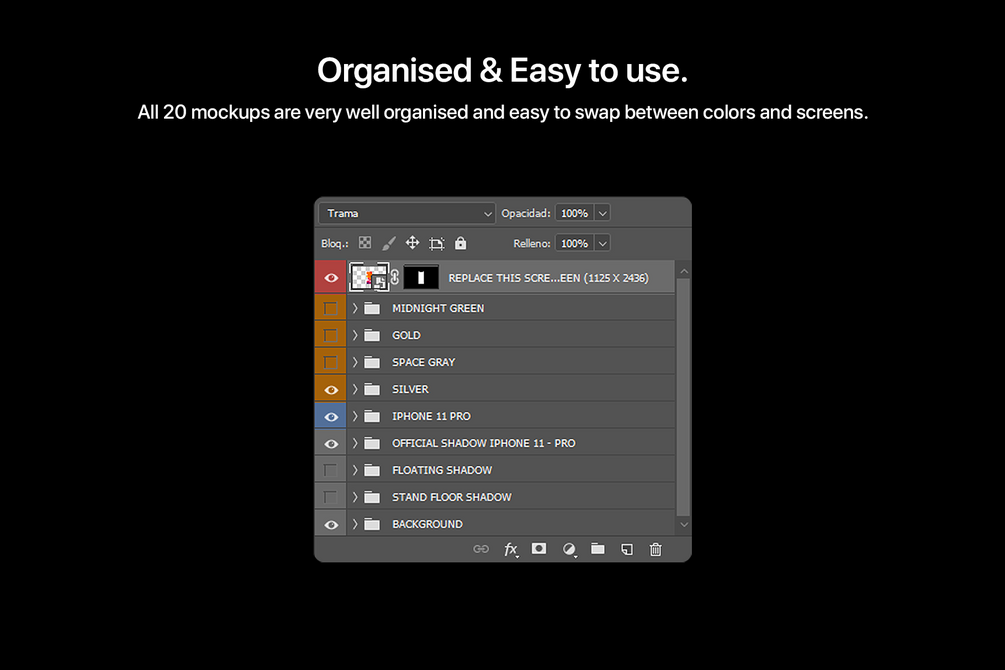The image size is (1005, 670).
Task: Add a layer mask with bottom icon
Action: (x=539, y=549)
